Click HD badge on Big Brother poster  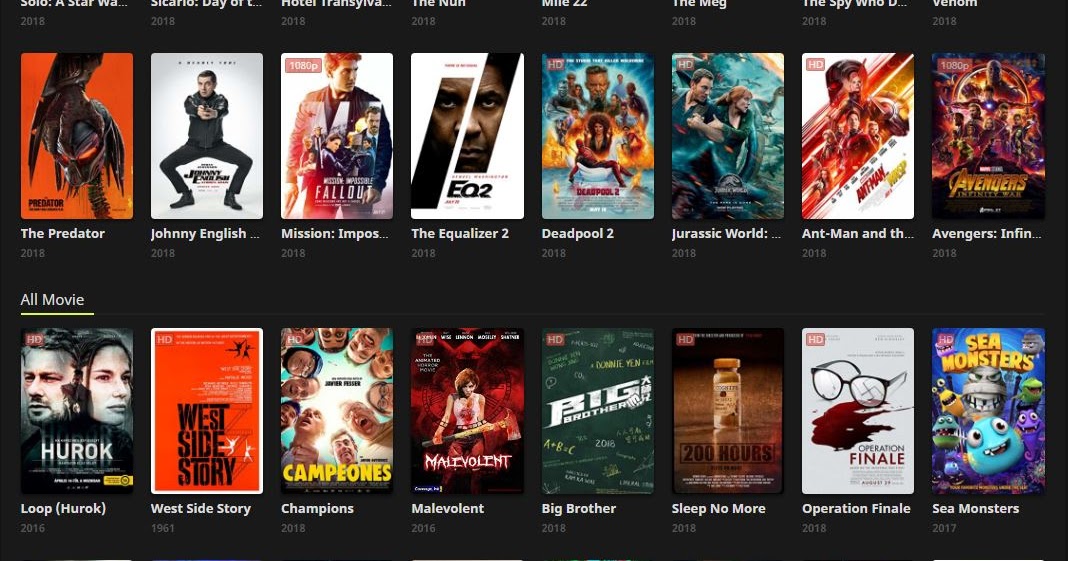click(x=555, y=339)
